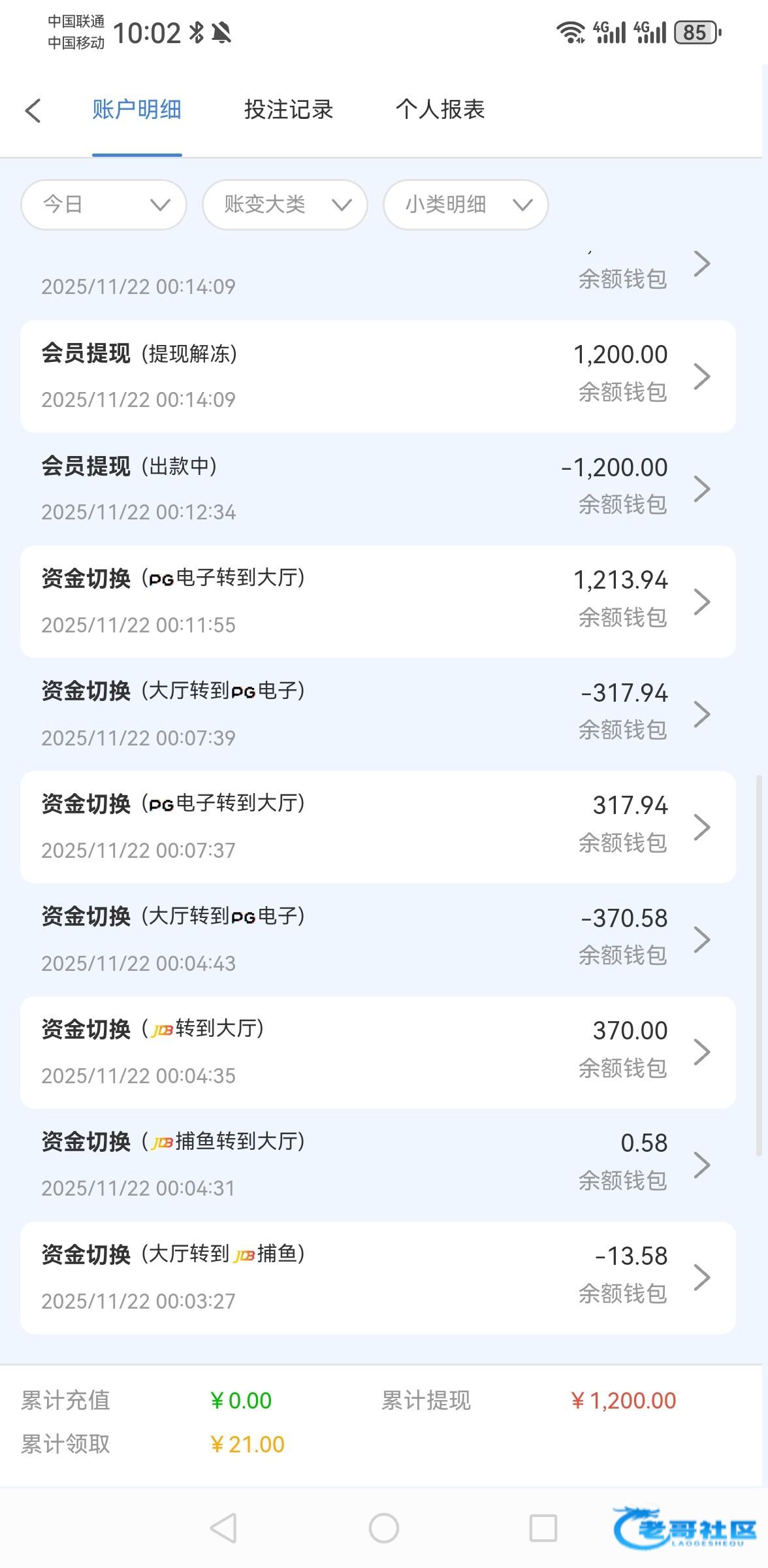Open the 0.58 JDB捕鱼转到大厅 record
The image size is (768, 1568).
pyautogui.click(x=377, y=1165)
